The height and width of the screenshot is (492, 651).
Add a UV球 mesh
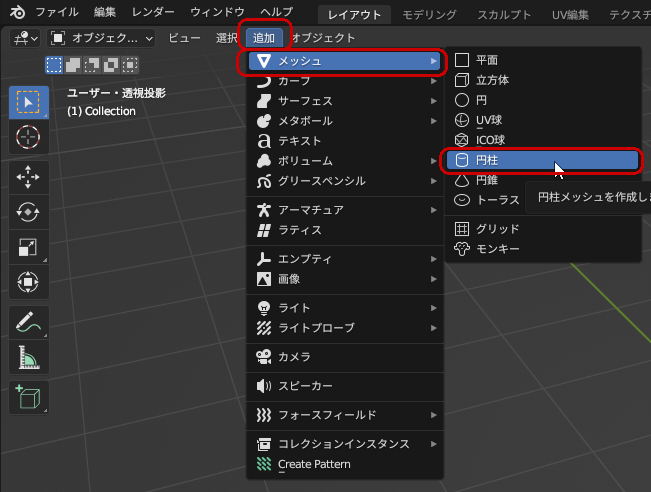543,120
